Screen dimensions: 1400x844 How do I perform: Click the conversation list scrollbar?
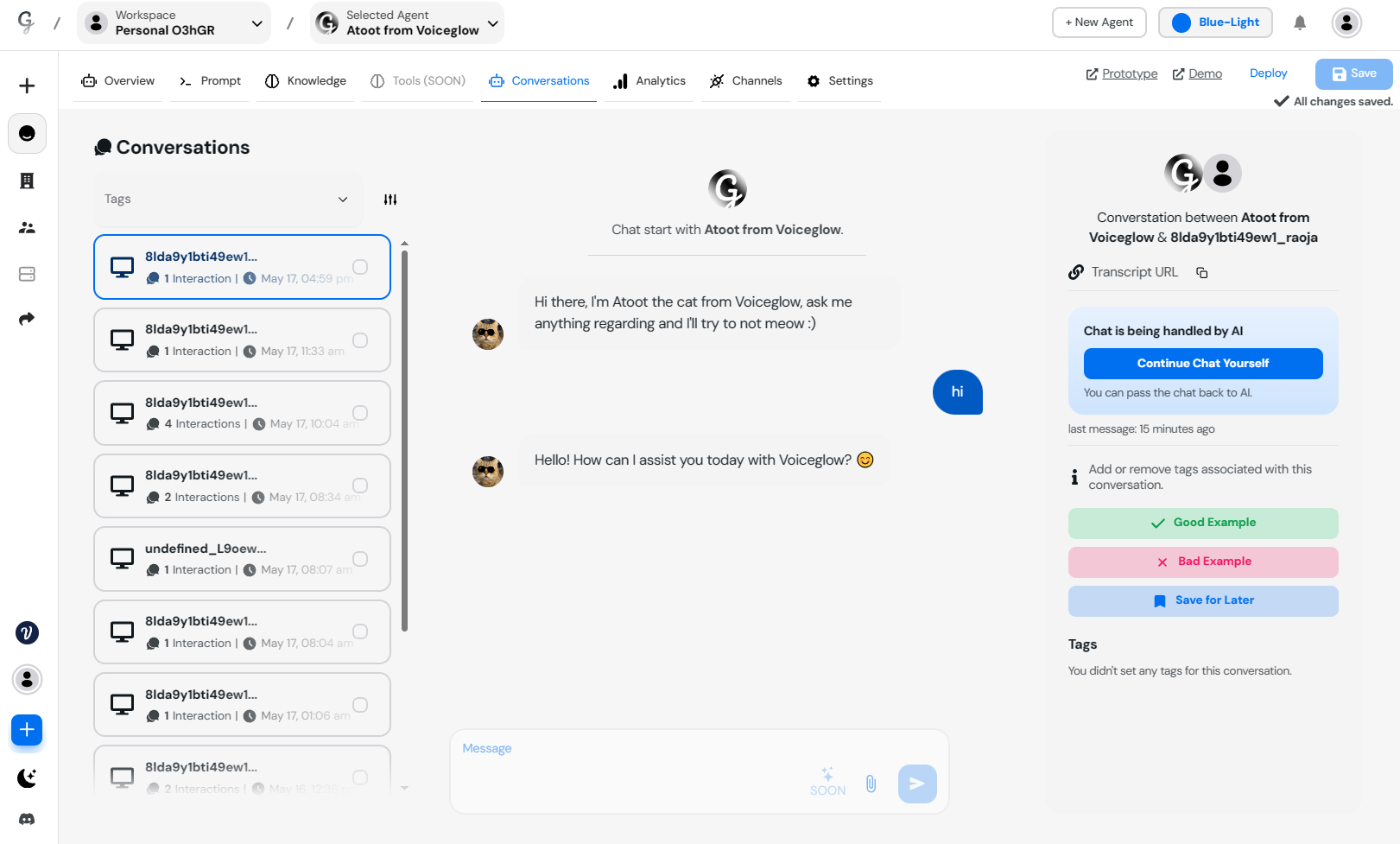click(x=404, y=441)
